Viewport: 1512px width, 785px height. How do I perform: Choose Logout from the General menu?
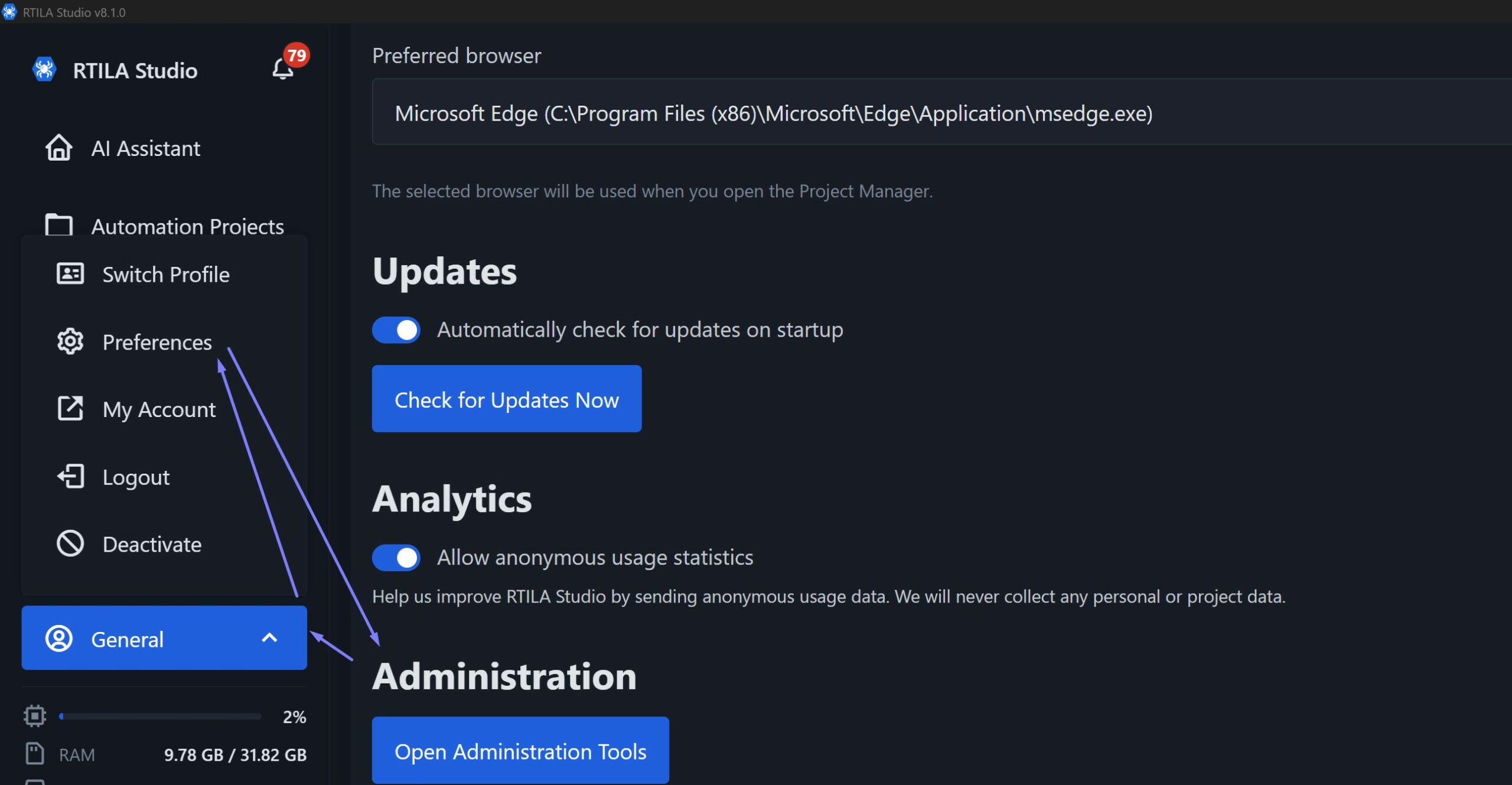[x=136, y=477]
